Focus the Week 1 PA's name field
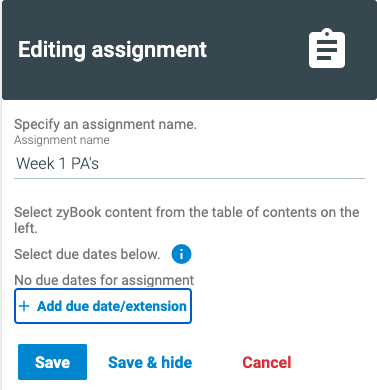This screenshot has height=390, width=377. pyautogui.click(x=189, y=164)
